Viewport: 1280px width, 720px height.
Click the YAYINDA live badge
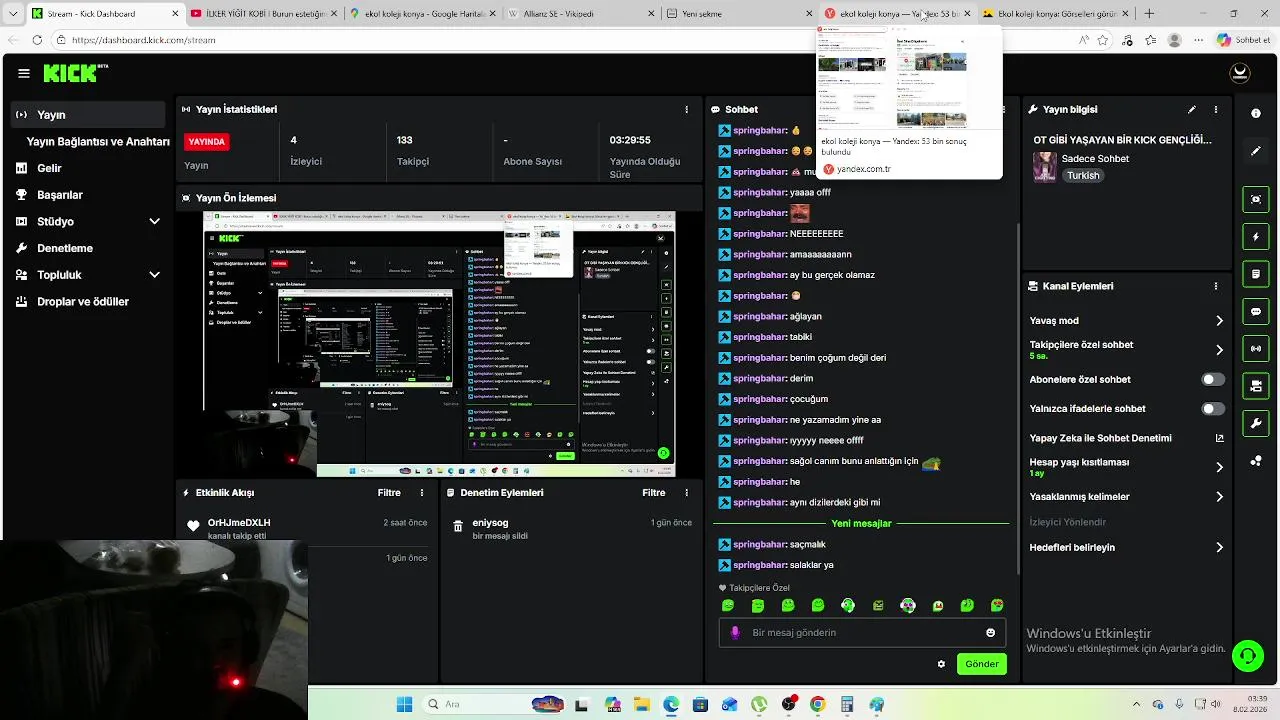point(207,142)
